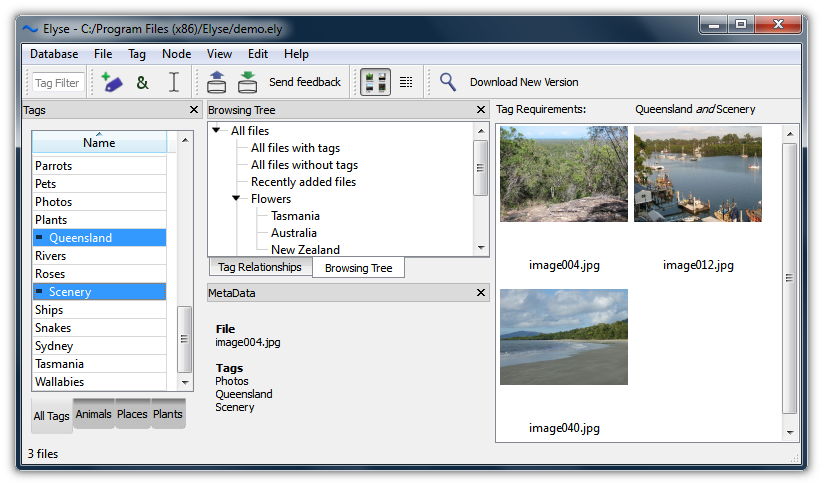Viewport: 823px width, 486px height.
Task: Select the image012.jpg harbor thumbnail
Action: pyautogui.click(x=698, y=174)
